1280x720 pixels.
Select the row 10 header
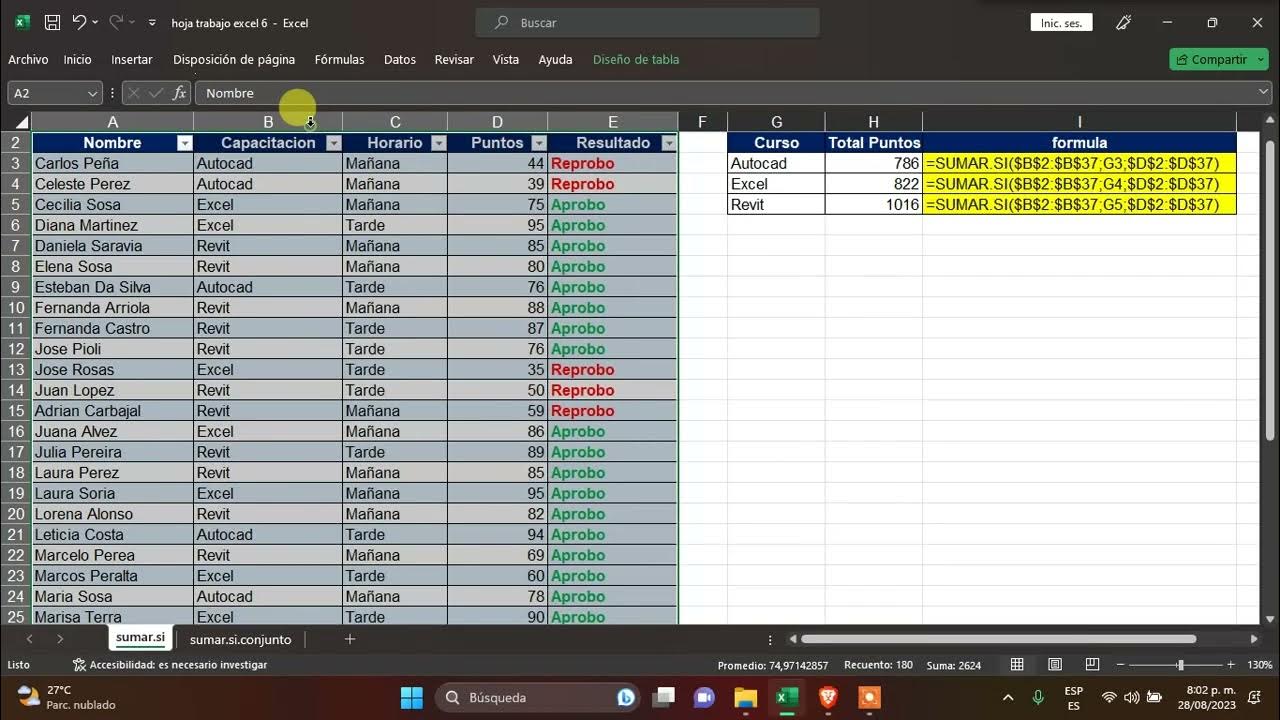[x=16, y=308]
